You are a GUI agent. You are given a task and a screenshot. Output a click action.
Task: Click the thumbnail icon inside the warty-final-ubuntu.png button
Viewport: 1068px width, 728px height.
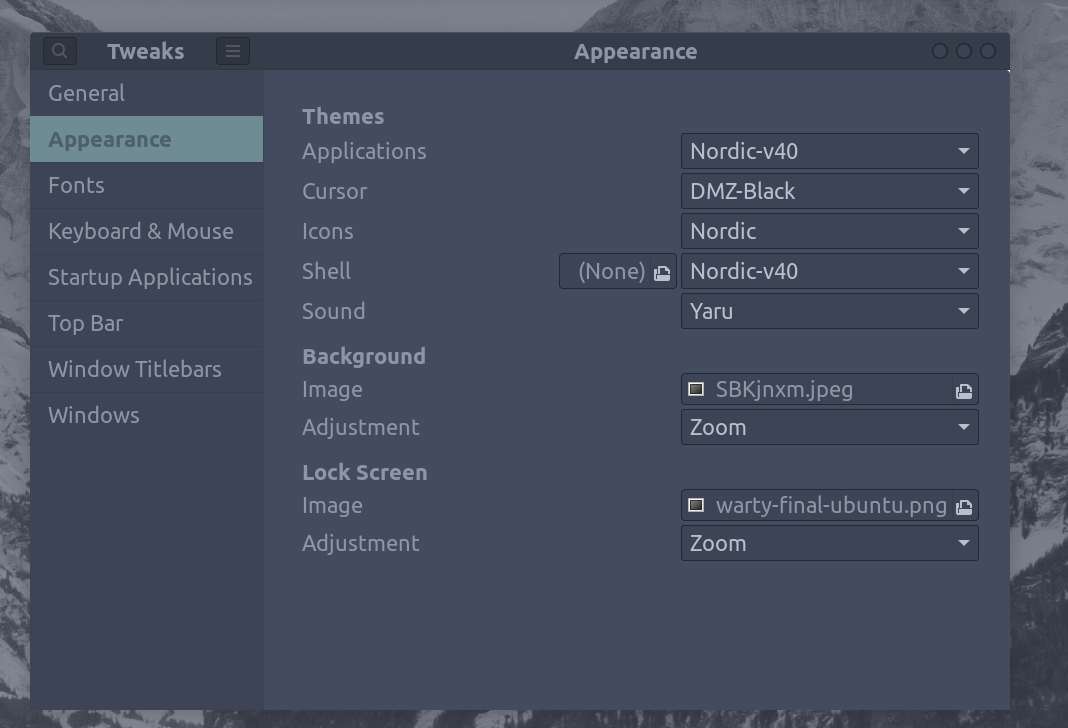tap(696, 505)
